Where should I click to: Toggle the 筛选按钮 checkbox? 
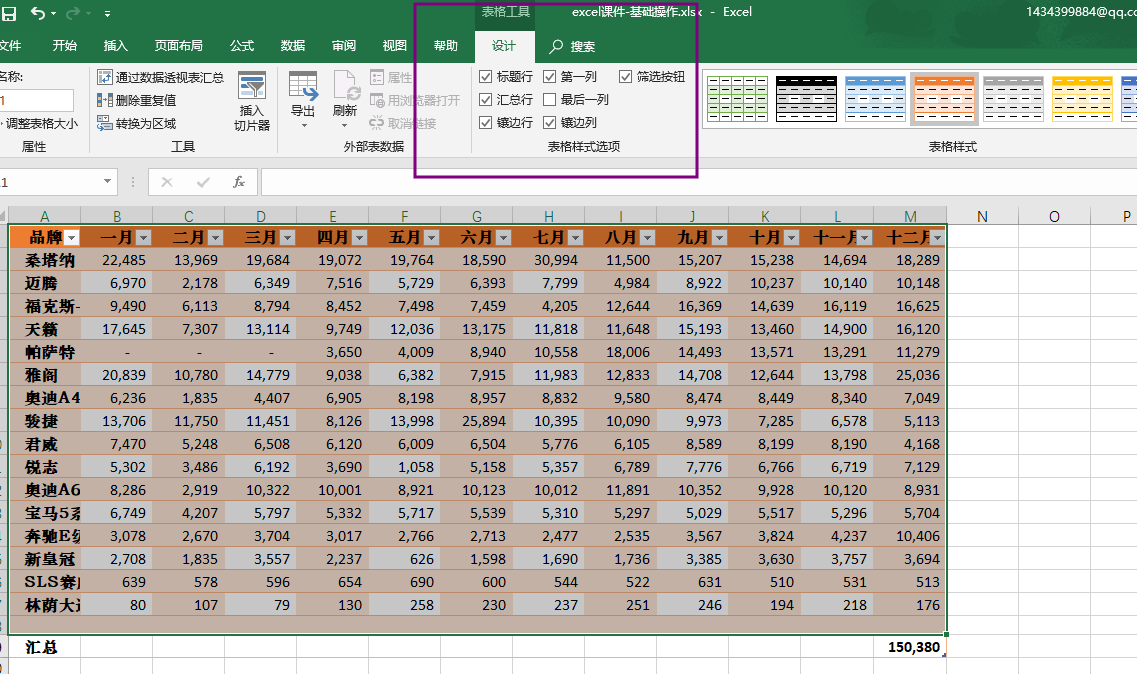pyautogui.click(x=625, y=76)
